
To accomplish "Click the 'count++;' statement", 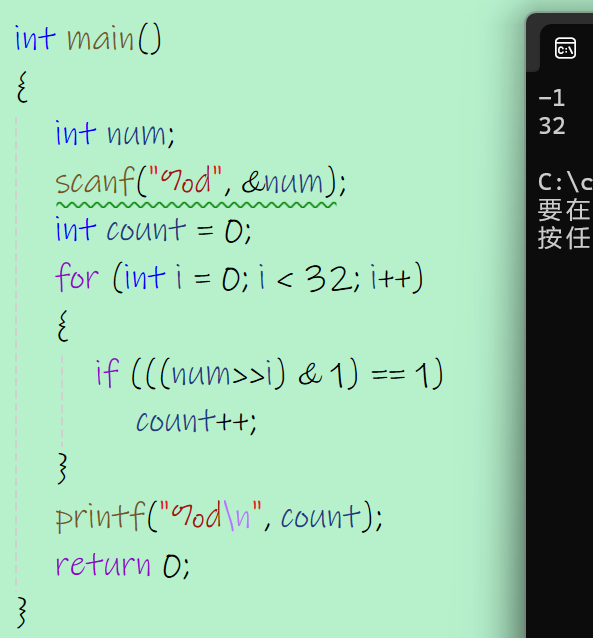I will pyautogui.click(x=197, y=421).
